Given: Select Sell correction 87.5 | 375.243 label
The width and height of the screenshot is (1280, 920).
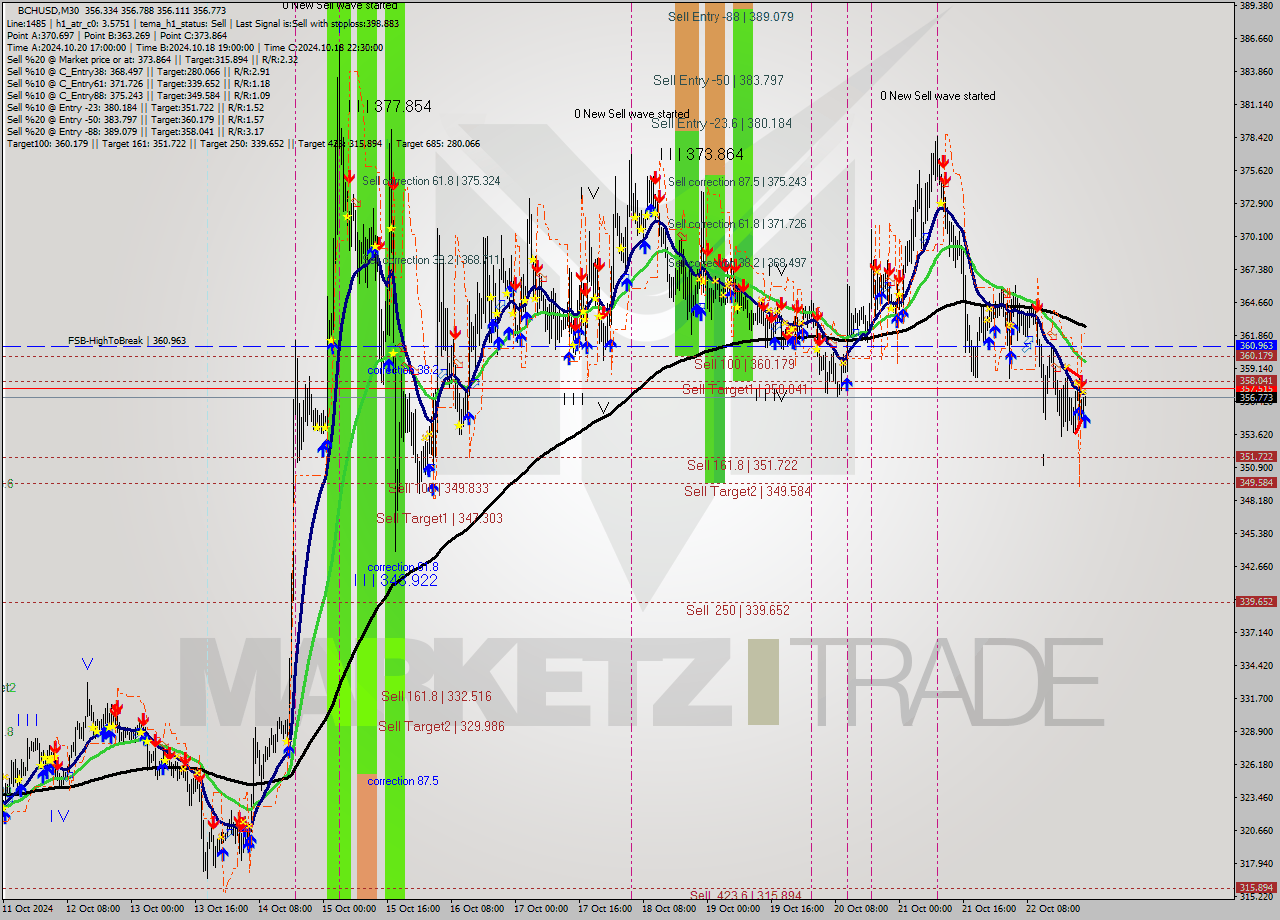Looking at the screenshot, I should tap(737, 182).
